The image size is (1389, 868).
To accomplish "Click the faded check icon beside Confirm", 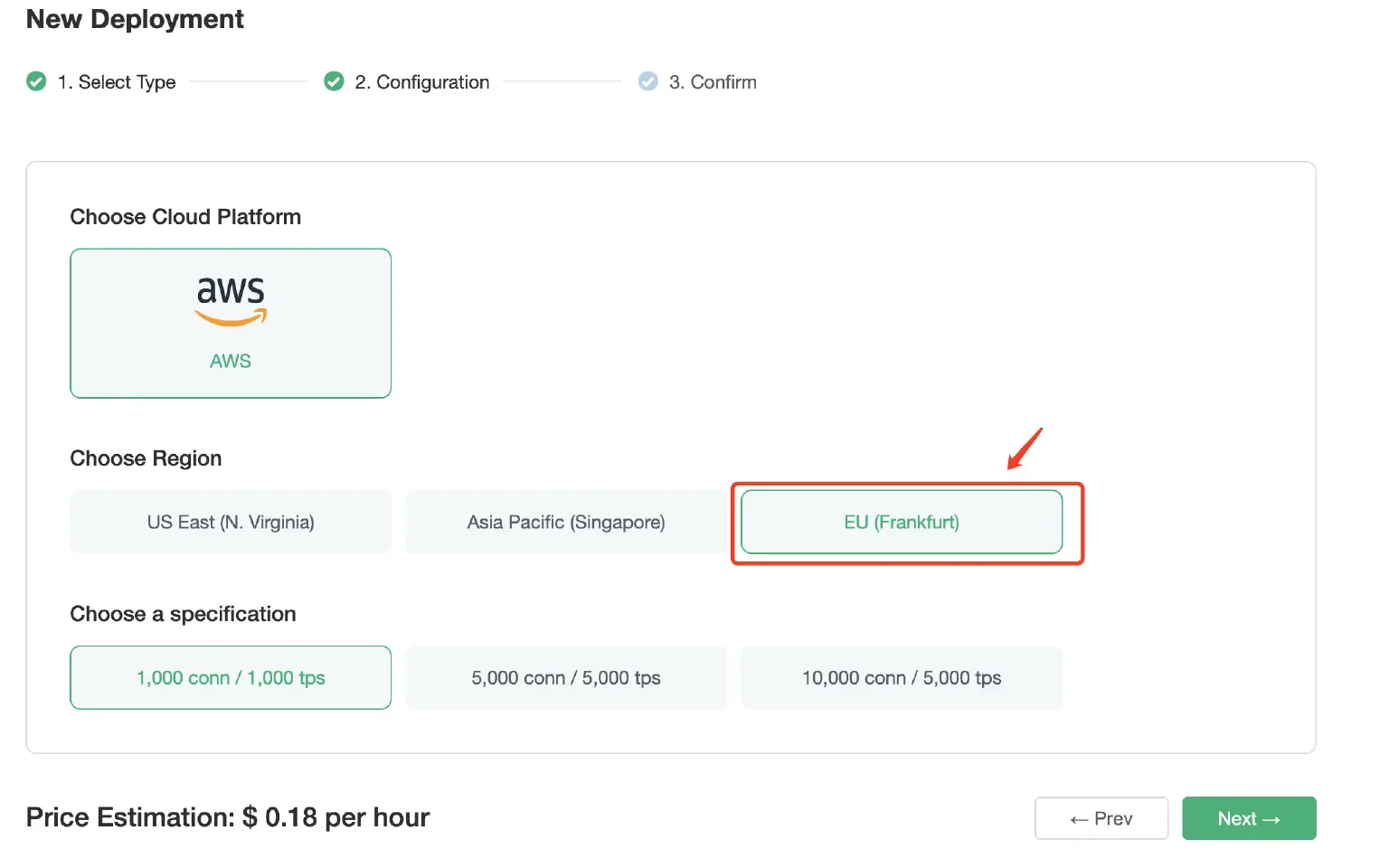I will 648,82.
